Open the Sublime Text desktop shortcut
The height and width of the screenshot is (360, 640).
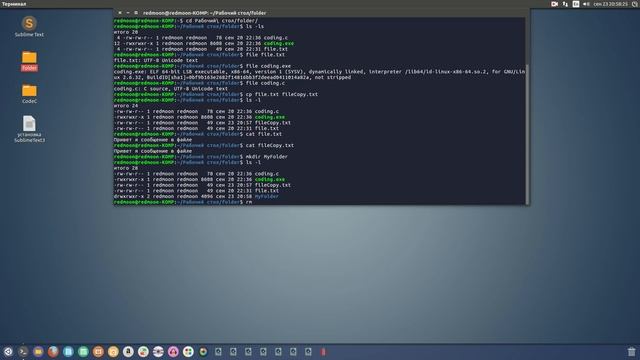click(x=29, y=26)
